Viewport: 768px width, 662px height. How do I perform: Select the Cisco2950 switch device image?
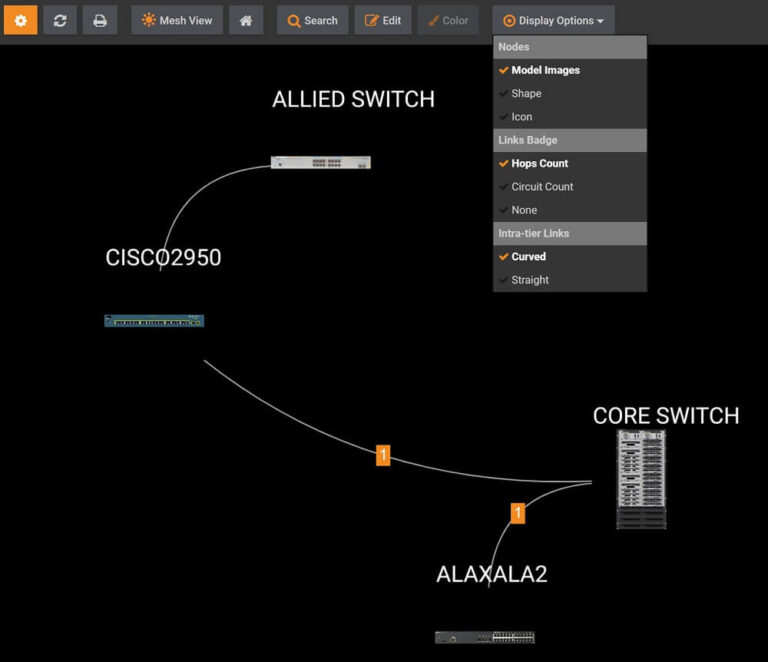point(154,321)
